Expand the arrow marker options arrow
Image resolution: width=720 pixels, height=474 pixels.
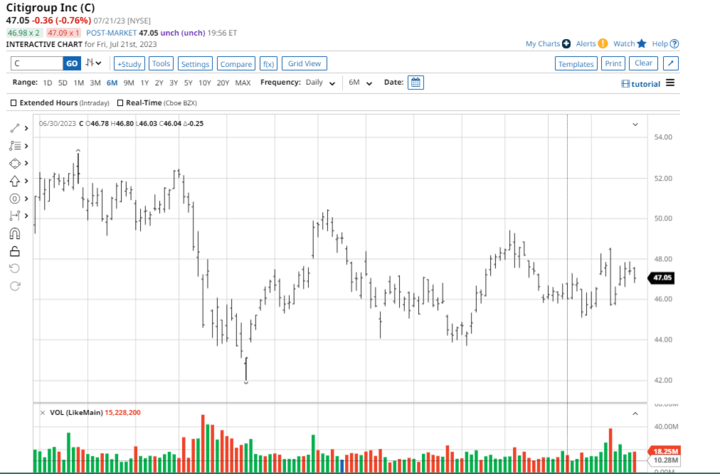pos(27,181)
